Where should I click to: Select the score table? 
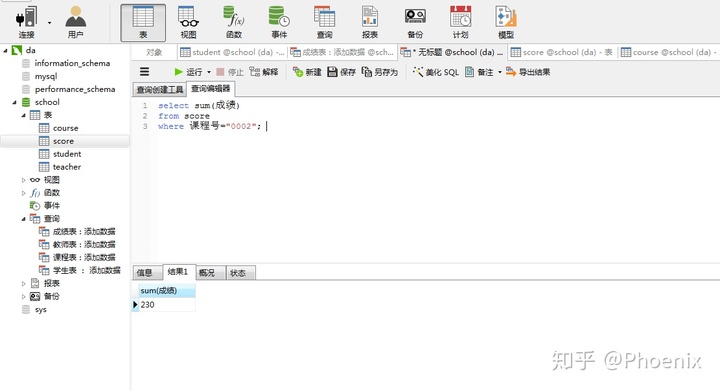63,141
